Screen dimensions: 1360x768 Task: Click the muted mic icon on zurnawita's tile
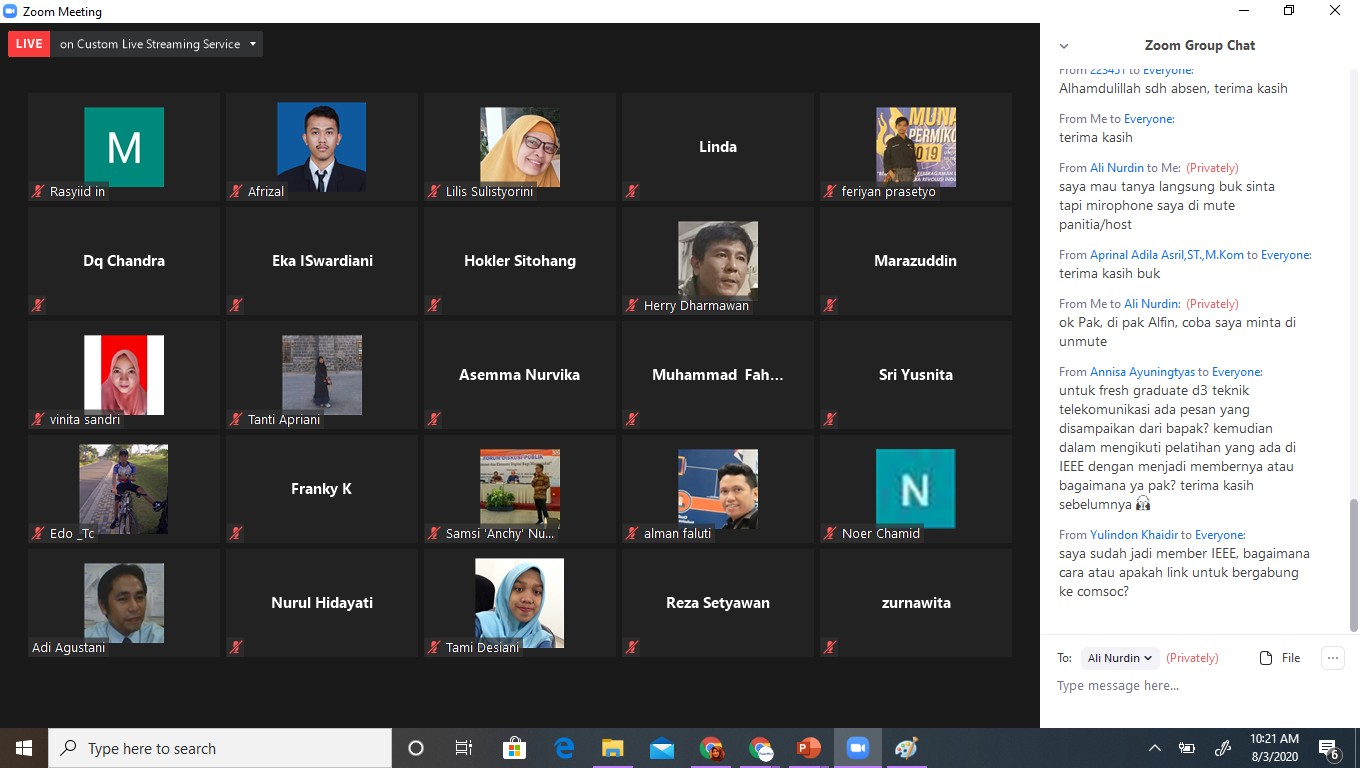point(829,648)
